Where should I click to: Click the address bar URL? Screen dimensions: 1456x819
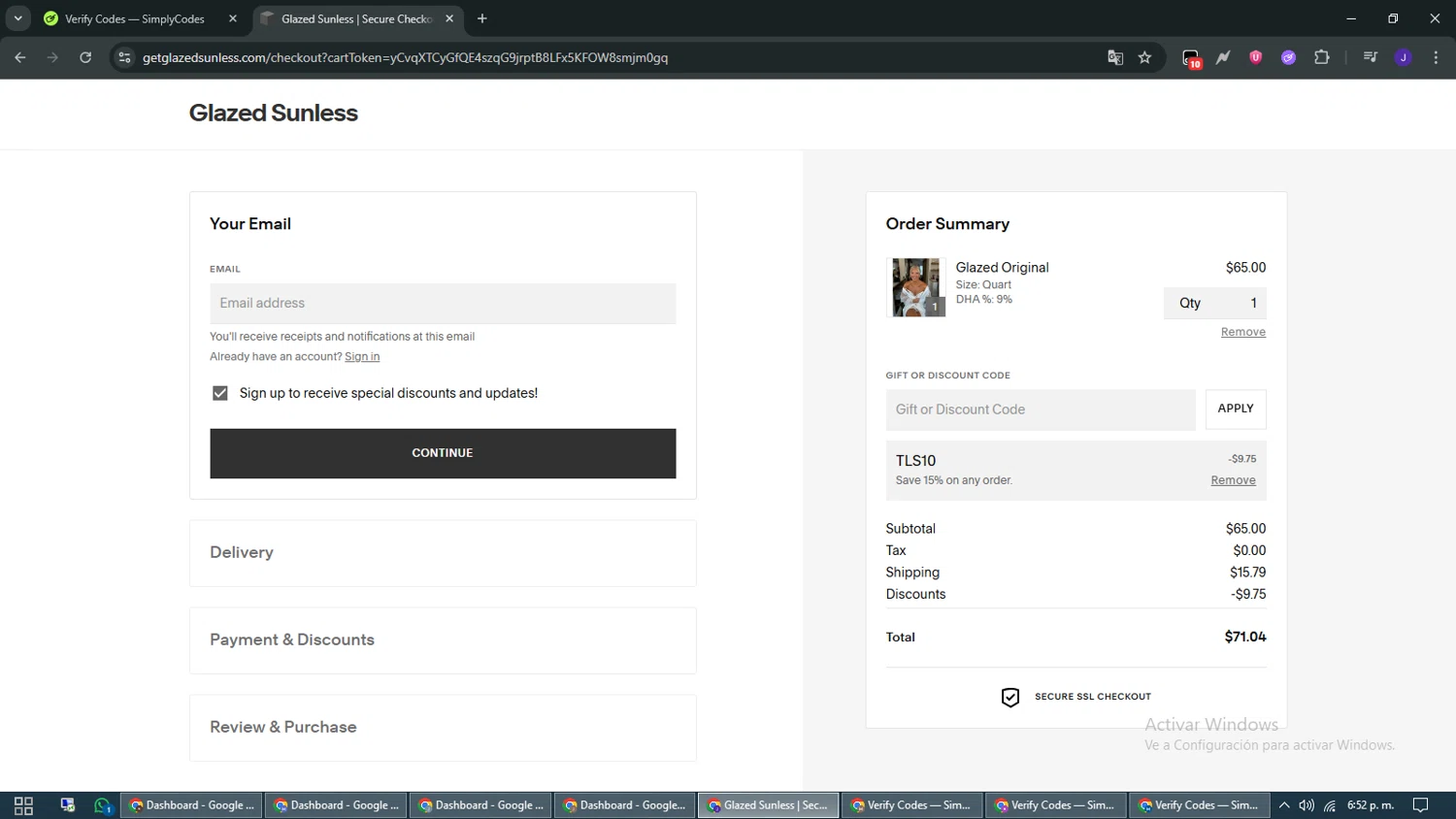(405, 57)
